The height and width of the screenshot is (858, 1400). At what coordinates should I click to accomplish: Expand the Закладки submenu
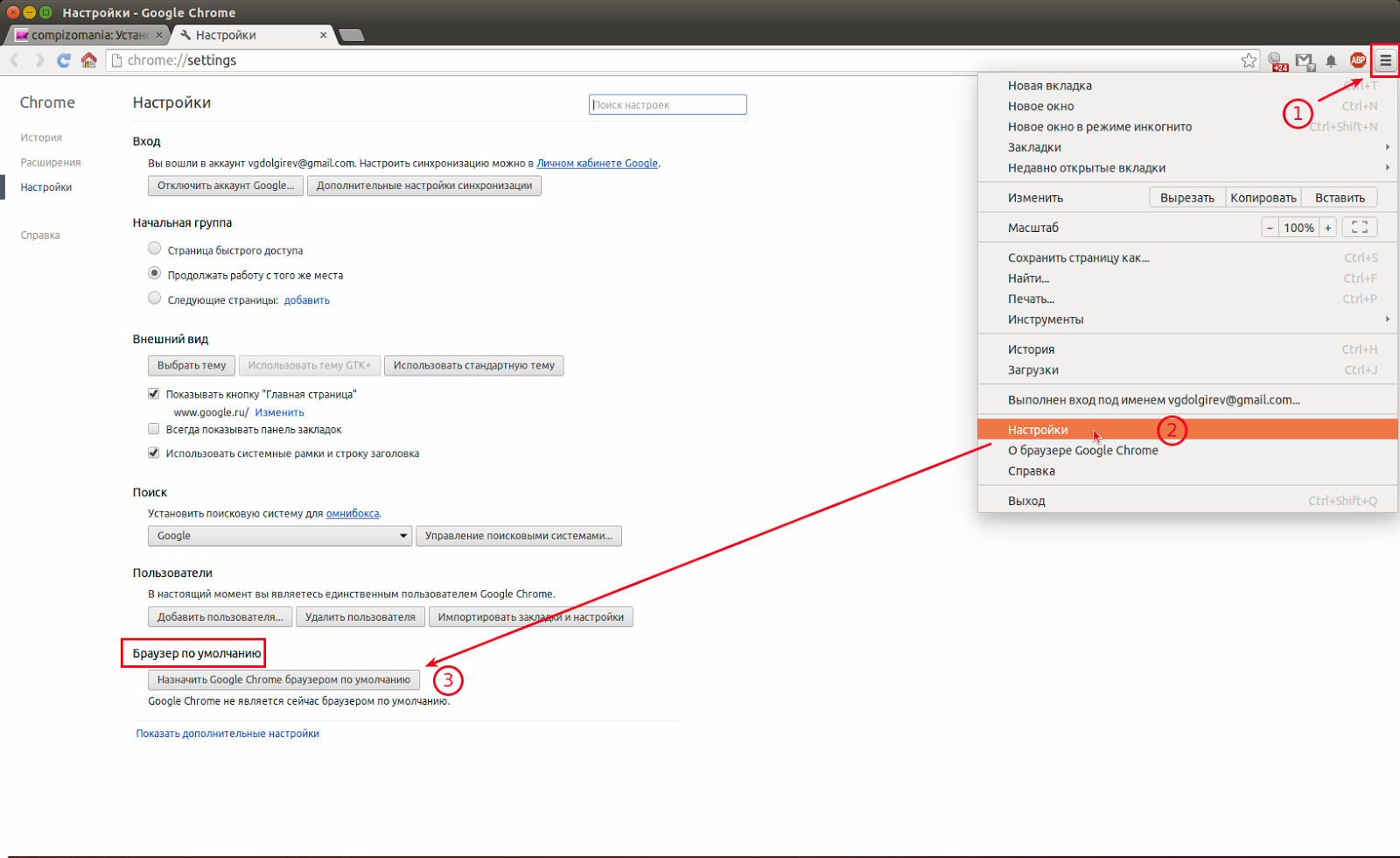1187,147
